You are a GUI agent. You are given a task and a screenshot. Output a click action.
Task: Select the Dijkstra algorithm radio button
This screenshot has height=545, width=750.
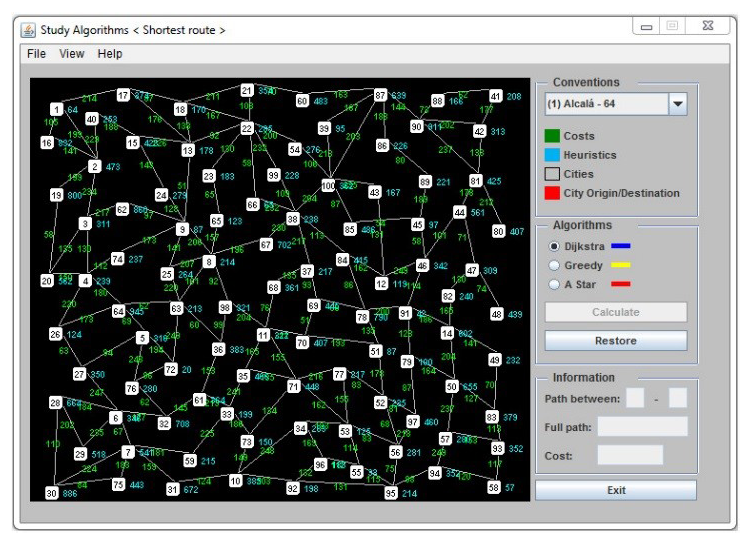coord(555,246)
